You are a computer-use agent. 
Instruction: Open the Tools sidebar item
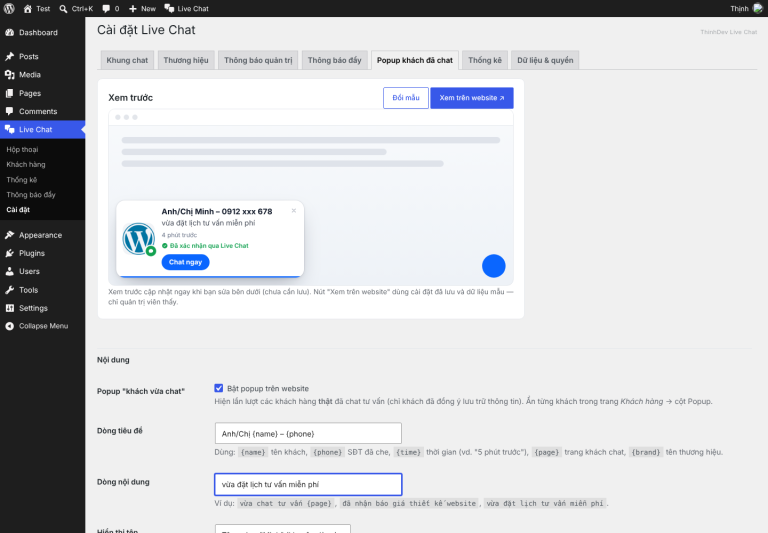coord(43,290)
